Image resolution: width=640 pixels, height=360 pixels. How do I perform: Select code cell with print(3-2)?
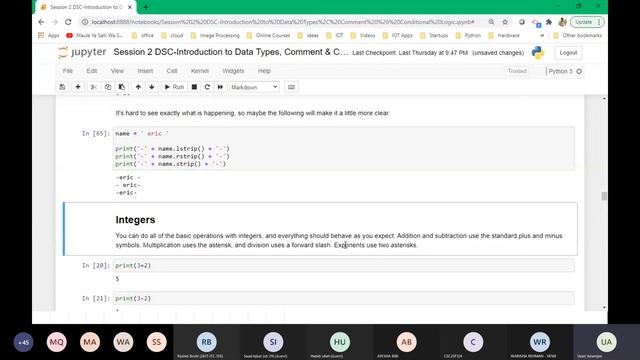343,298
